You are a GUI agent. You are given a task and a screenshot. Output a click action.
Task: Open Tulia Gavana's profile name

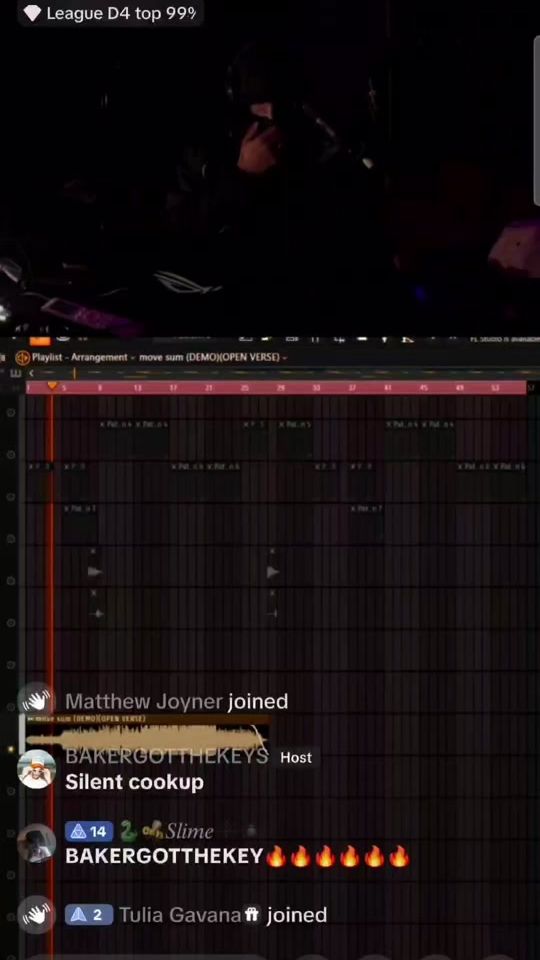click(x=180, y=915)
